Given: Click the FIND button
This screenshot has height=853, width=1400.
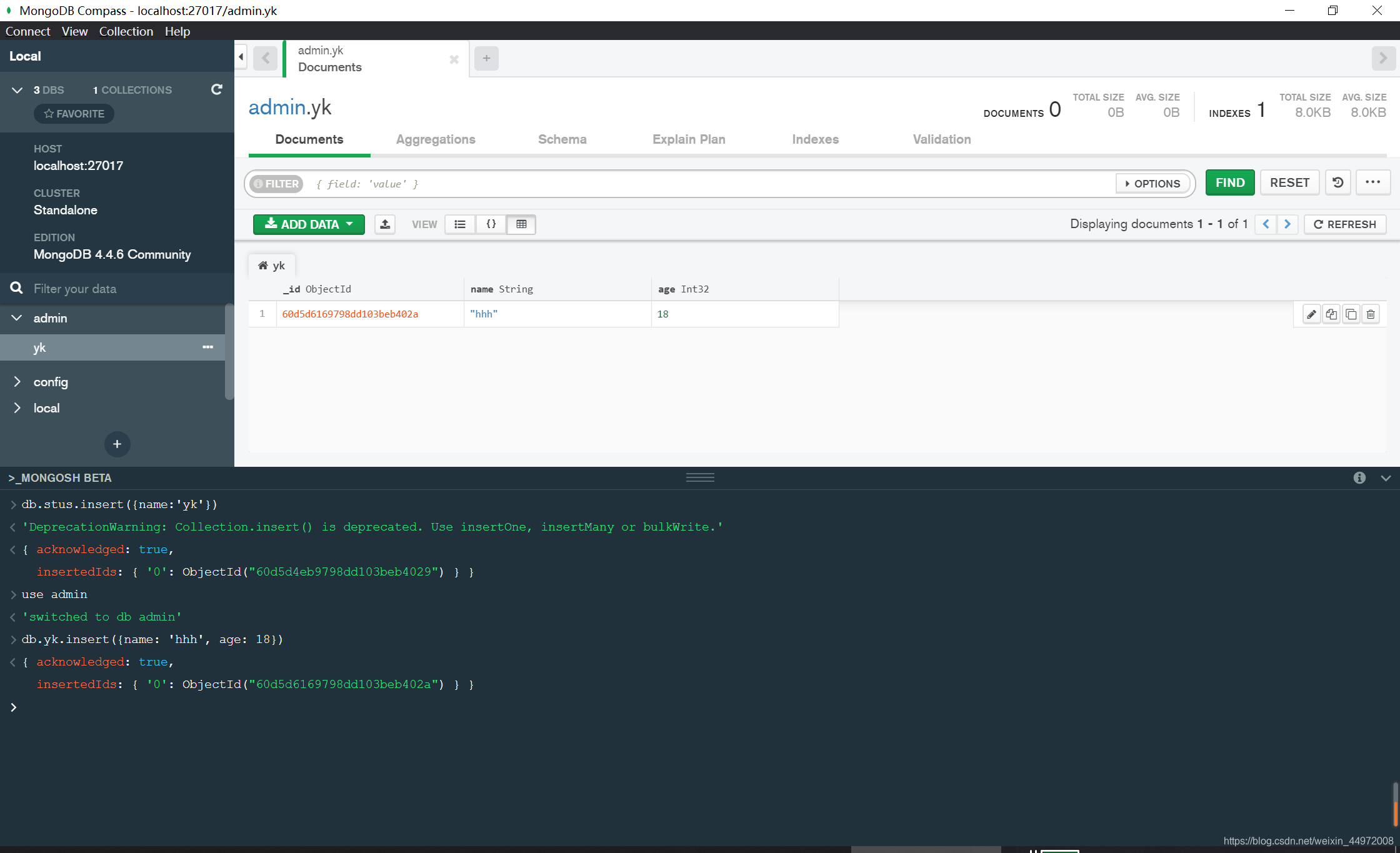Looking at the screenshot, I should coord(1229,183).
